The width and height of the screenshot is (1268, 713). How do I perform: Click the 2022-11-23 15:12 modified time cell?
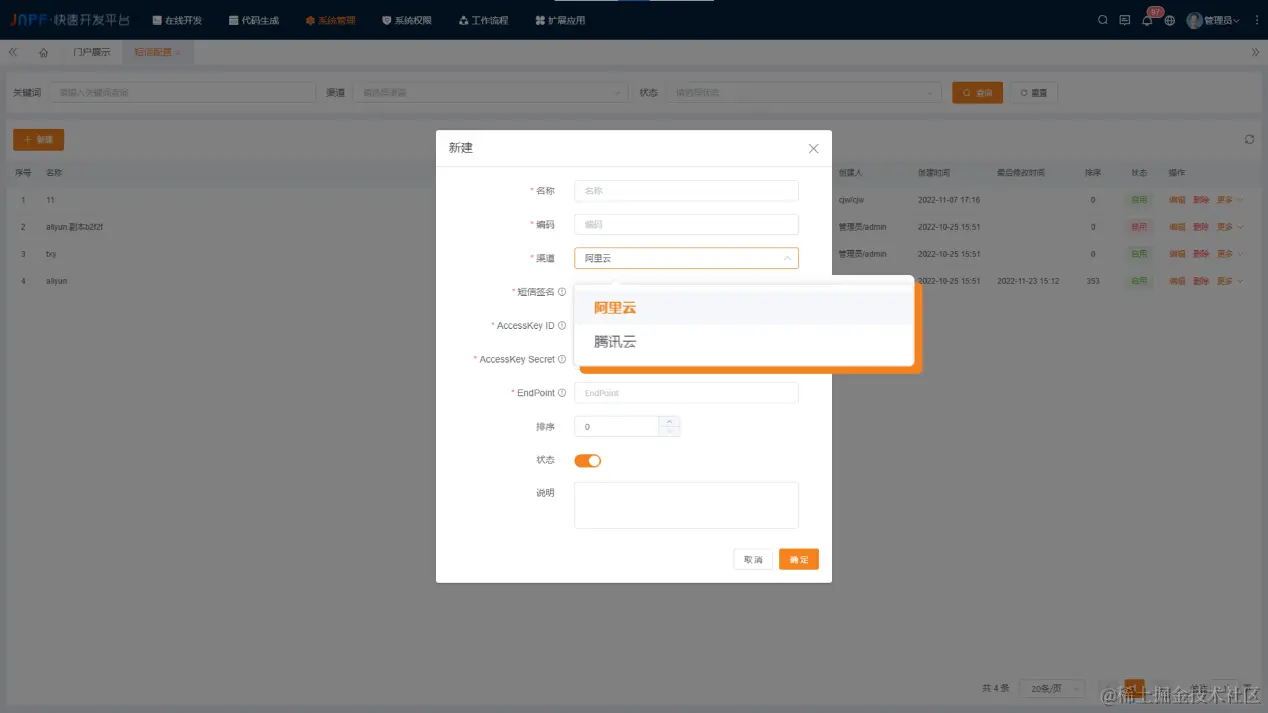(1028, 281)
